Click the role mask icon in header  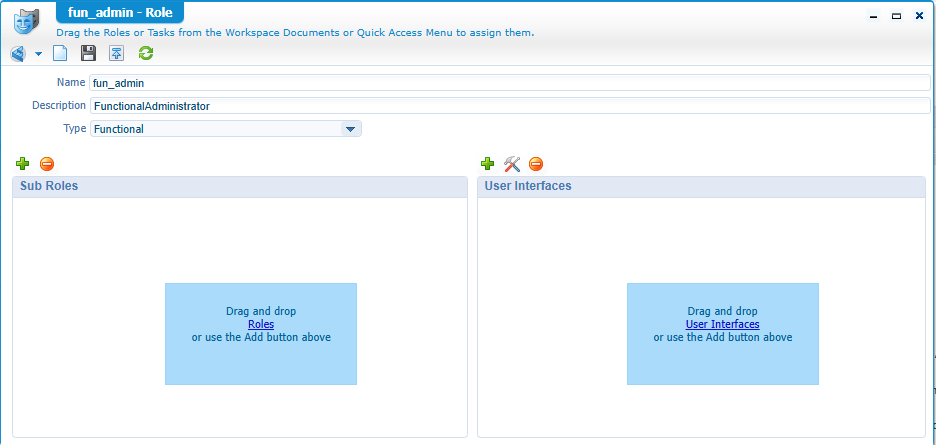pyautogui.click(x=25, y=21)
